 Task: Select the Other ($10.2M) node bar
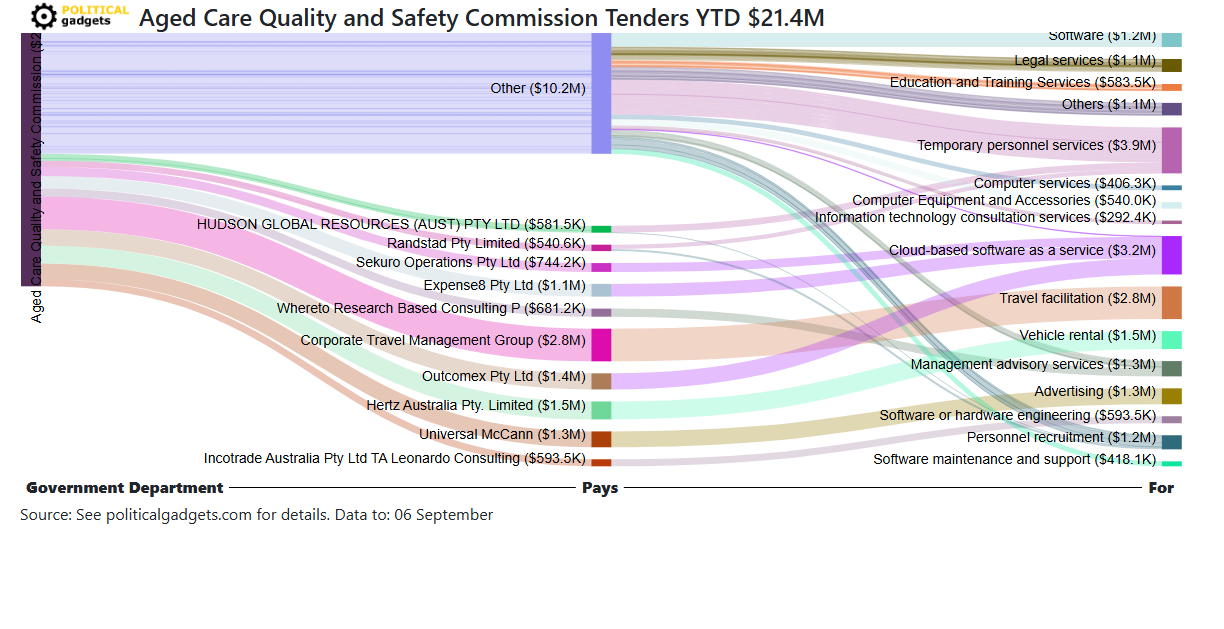tap(601, 93)
